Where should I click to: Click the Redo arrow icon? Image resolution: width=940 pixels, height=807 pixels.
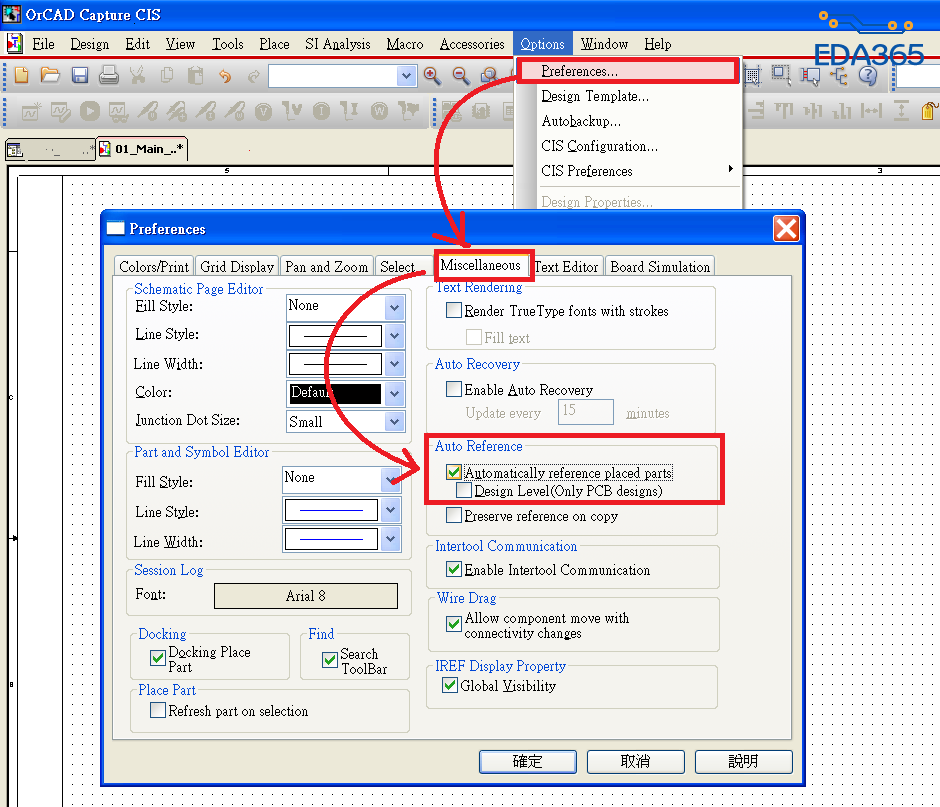point(254,76)
